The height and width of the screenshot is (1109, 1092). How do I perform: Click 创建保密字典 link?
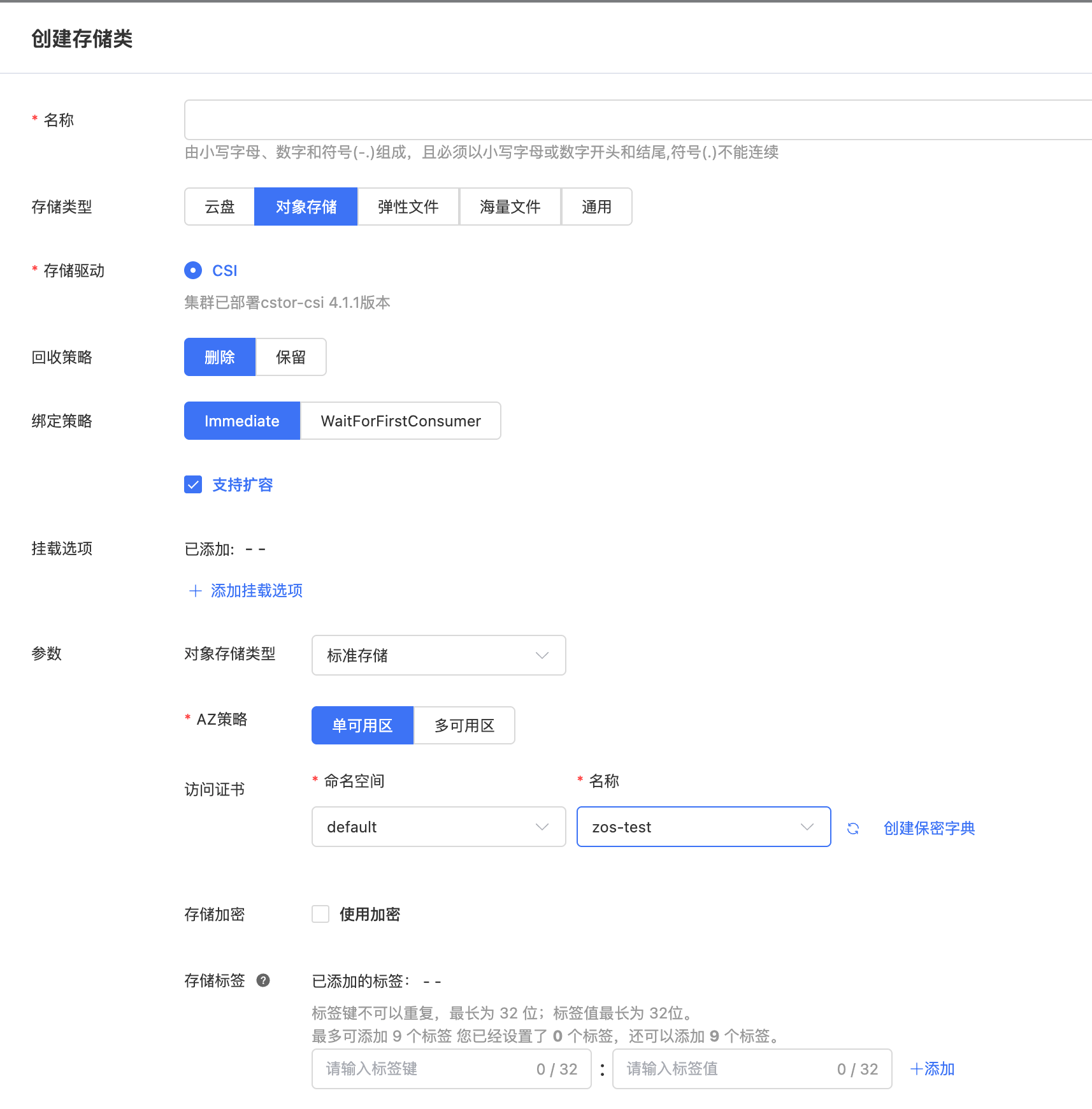930,828
